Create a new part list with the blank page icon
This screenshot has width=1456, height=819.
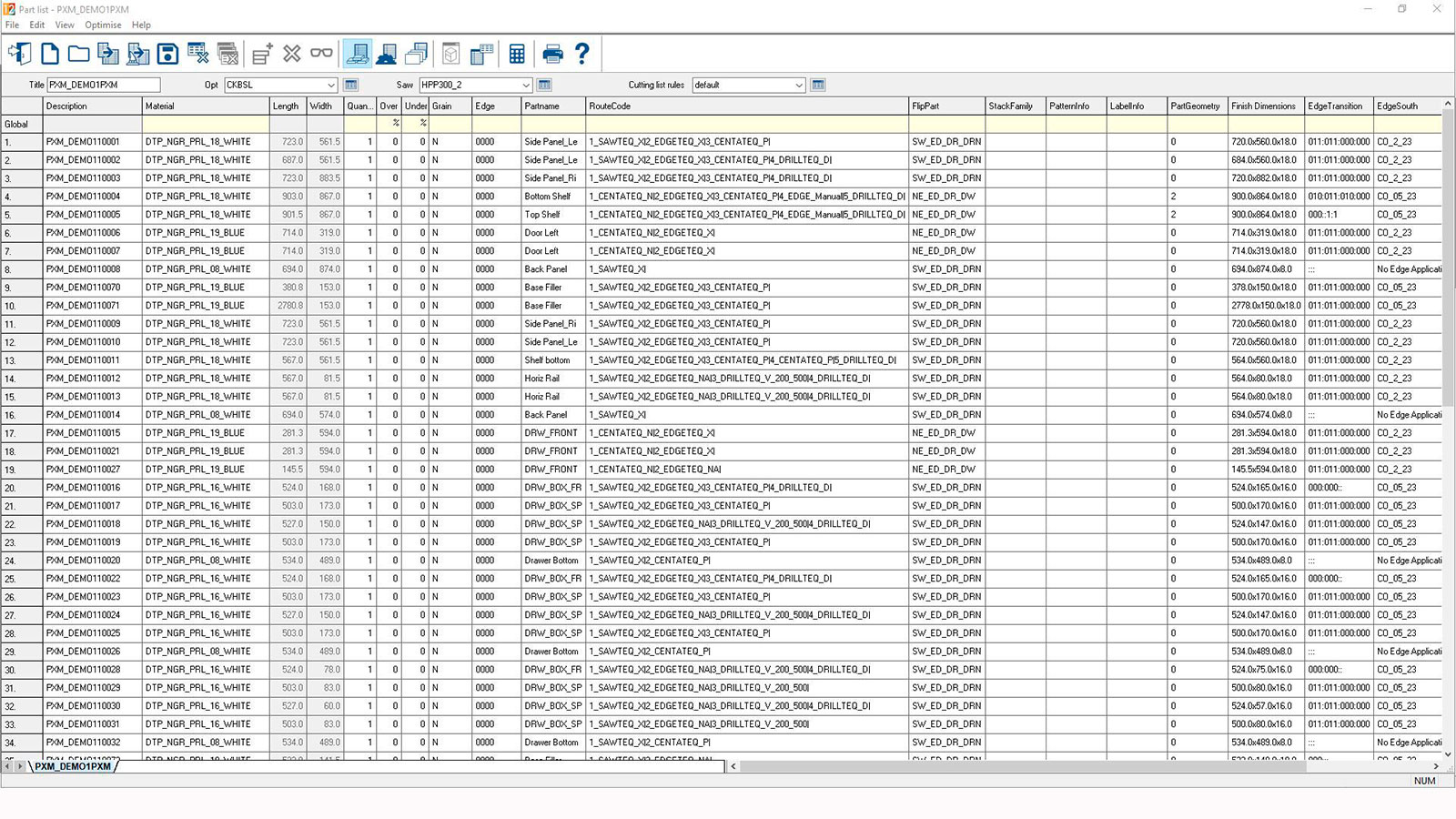click(50, 54)
